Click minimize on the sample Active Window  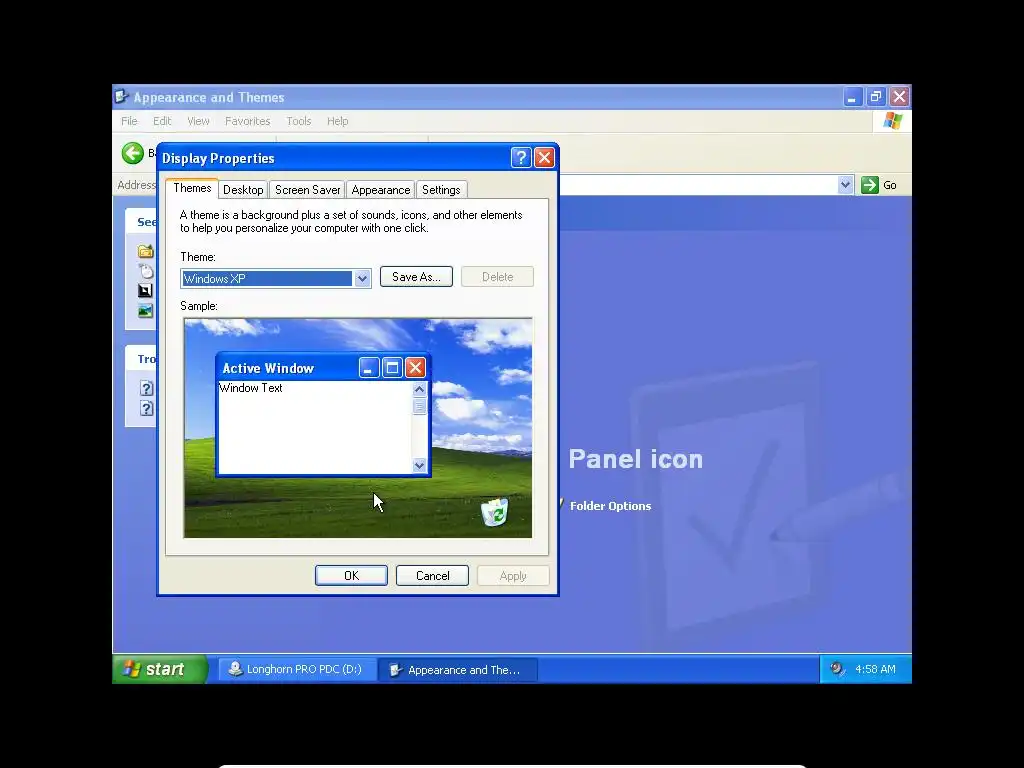tap(369, 368)
